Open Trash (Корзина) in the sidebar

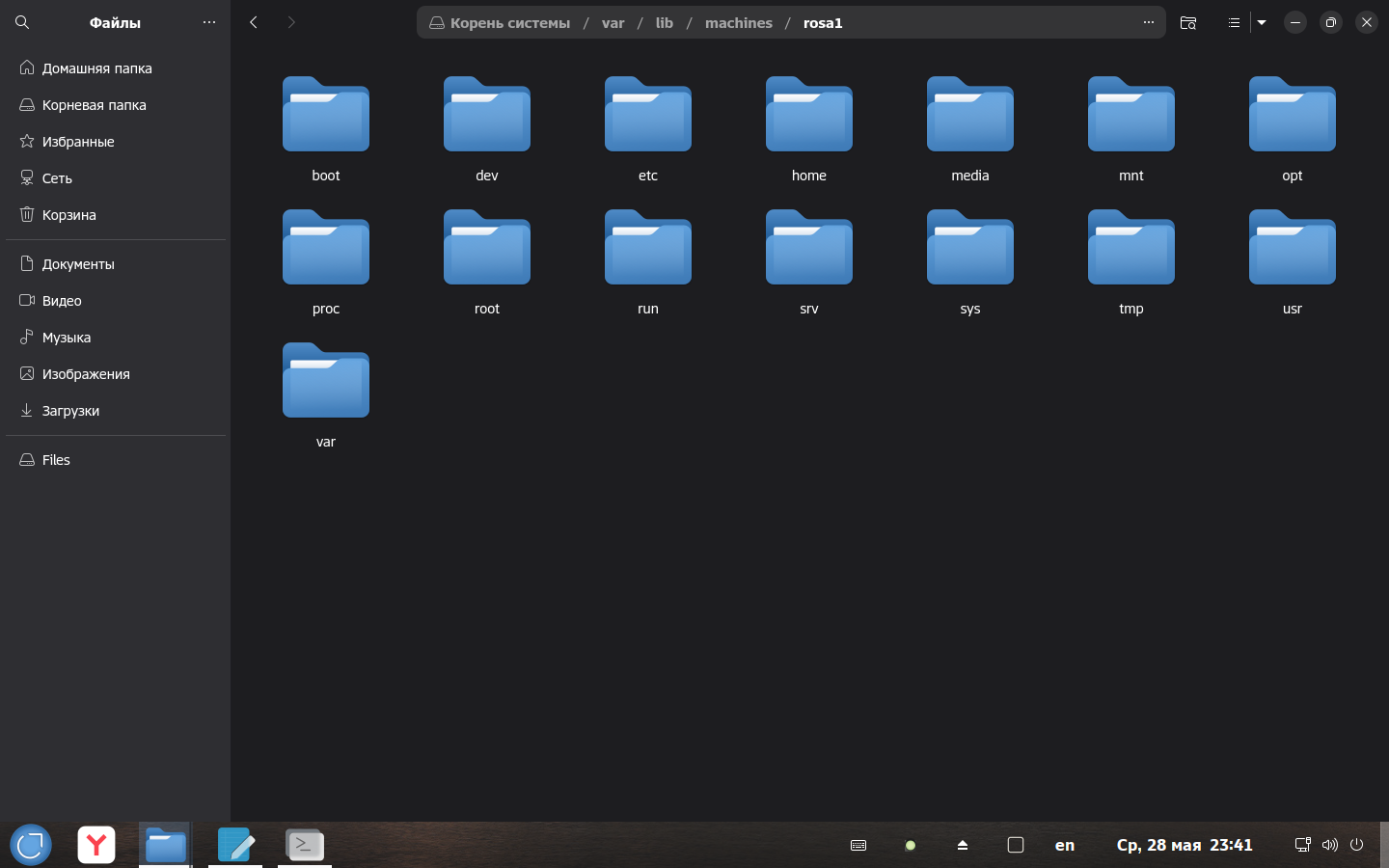(x=68, y=215)
